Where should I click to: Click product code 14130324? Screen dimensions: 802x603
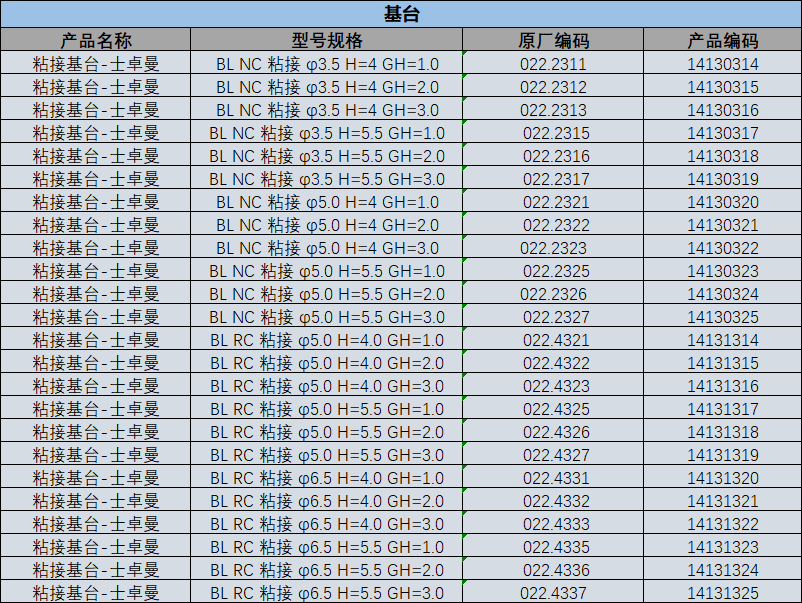click(x=722, y=294)
